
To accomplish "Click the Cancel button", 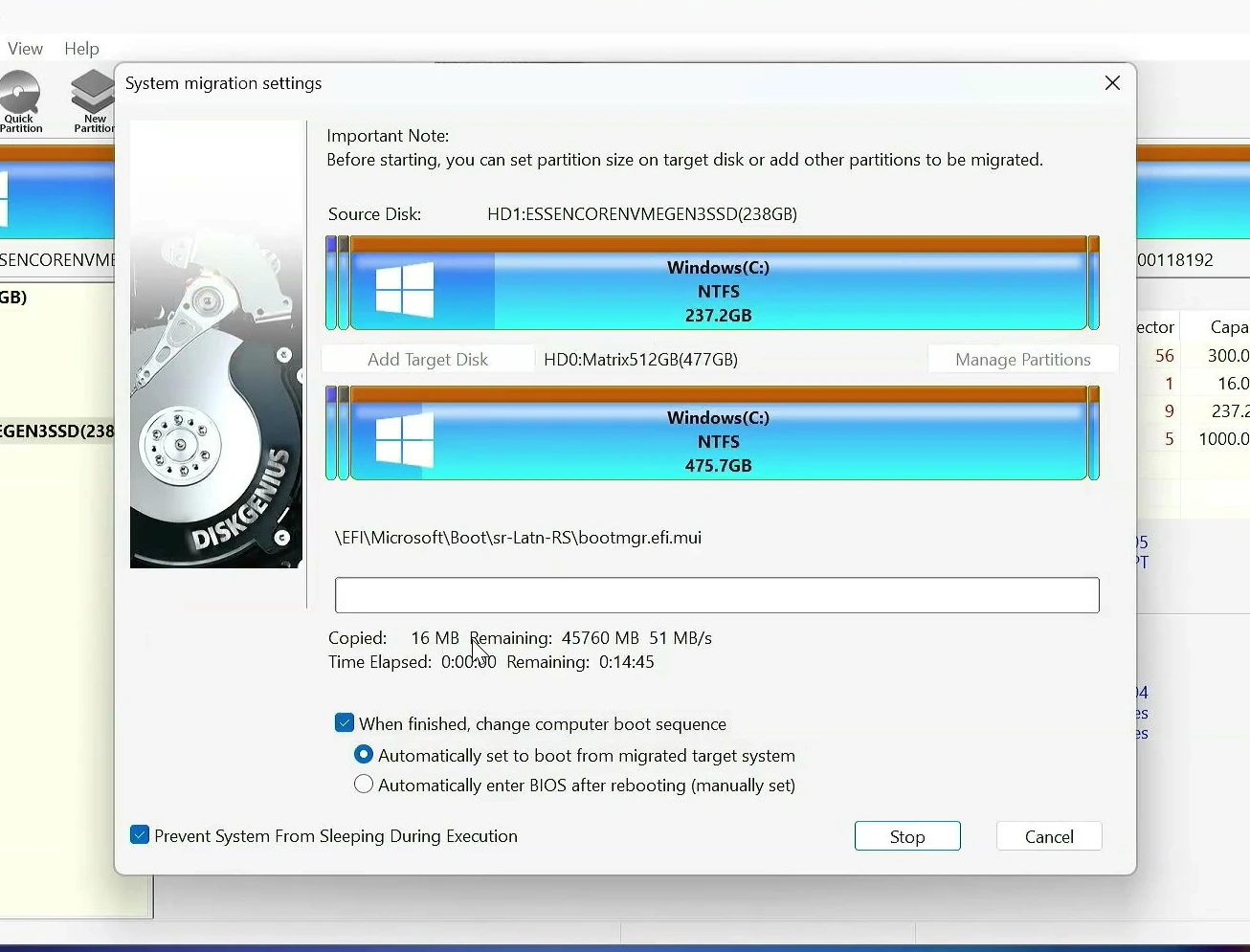I will (1049, 836).
